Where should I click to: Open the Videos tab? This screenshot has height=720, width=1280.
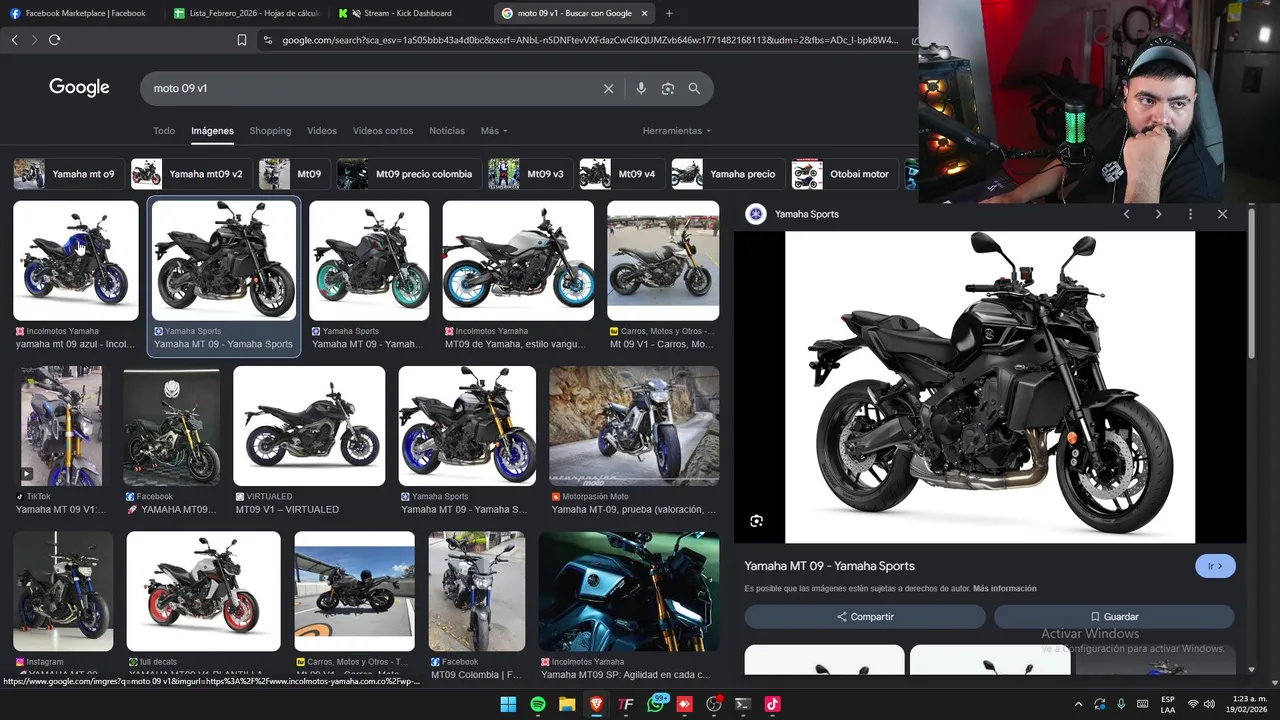tap(322, 131)
